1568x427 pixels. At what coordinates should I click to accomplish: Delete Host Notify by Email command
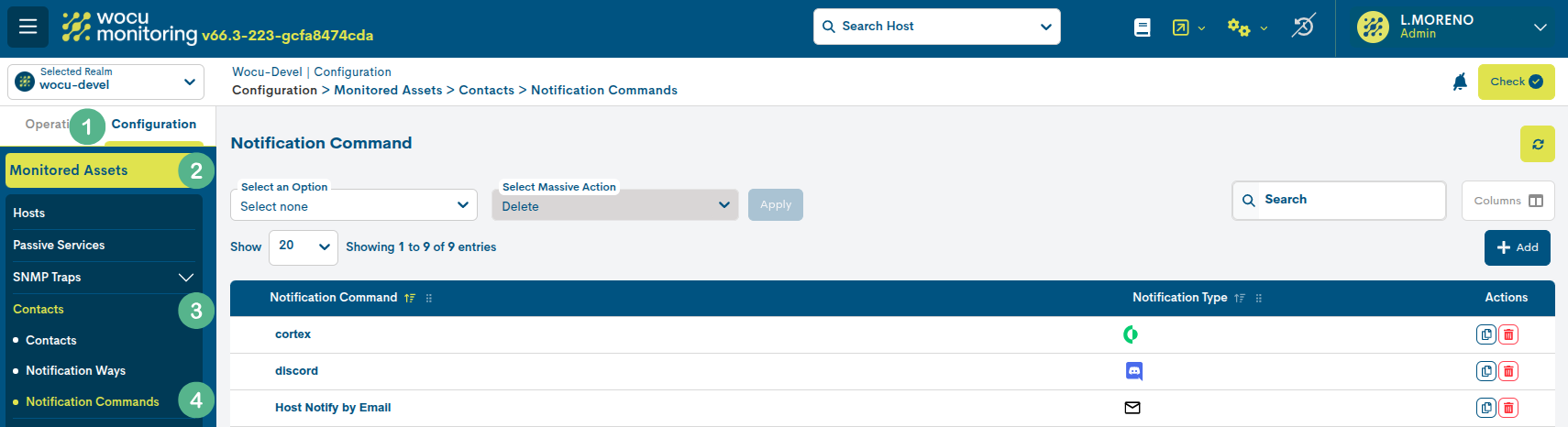[x=1508, y=408]
